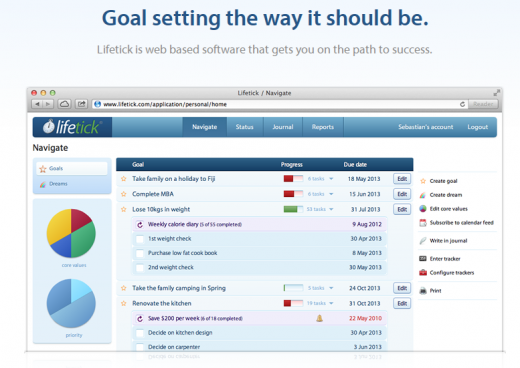The height and width of the screenshot is (368, 520).
Task: Check the 1st weight check task box
Action: point(140,239)
